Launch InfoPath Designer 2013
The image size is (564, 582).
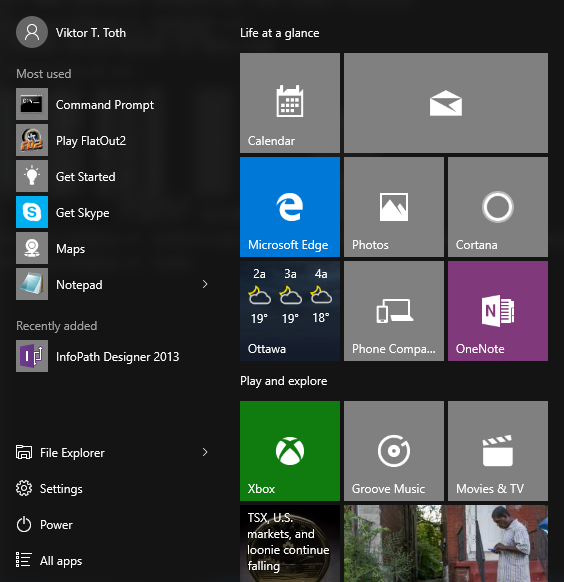pyautogui.click(x=111, y=356)
